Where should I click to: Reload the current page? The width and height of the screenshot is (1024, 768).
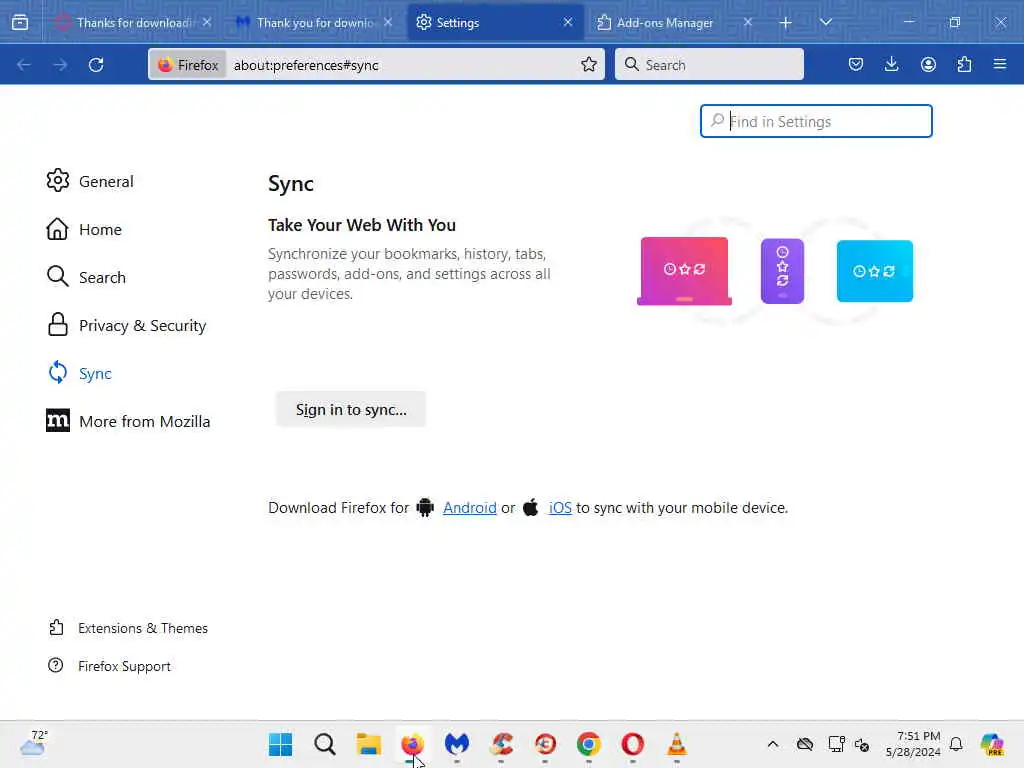(x=96, y=65)
